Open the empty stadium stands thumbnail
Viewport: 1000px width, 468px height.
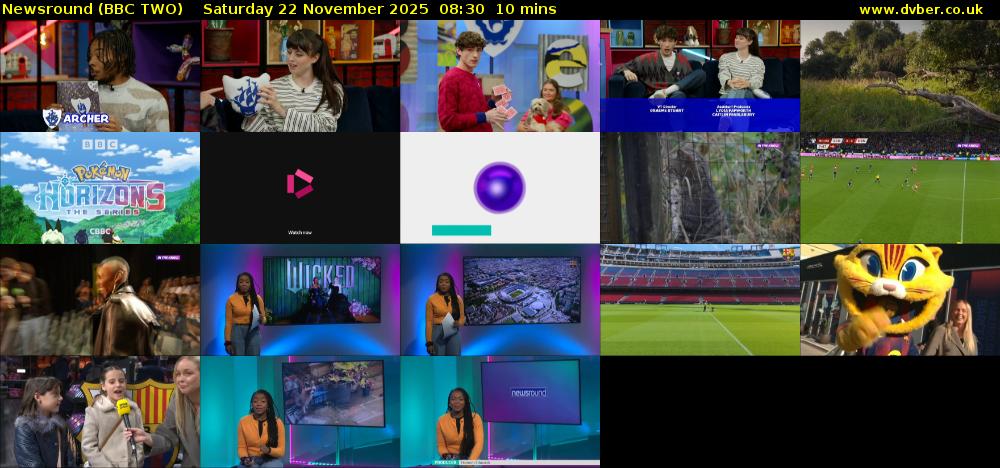(700, 300)
